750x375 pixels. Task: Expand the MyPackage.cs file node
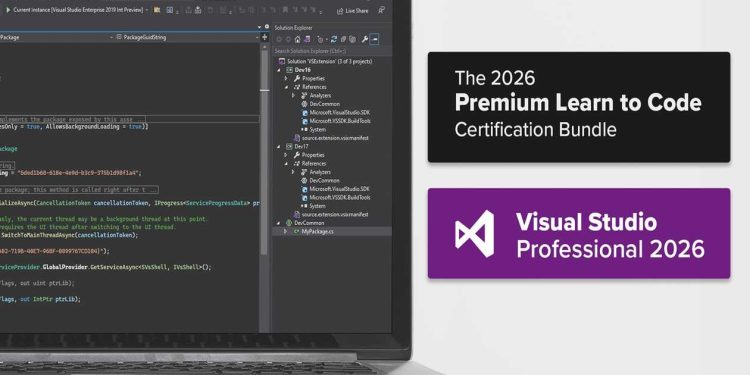pos(286,232)
